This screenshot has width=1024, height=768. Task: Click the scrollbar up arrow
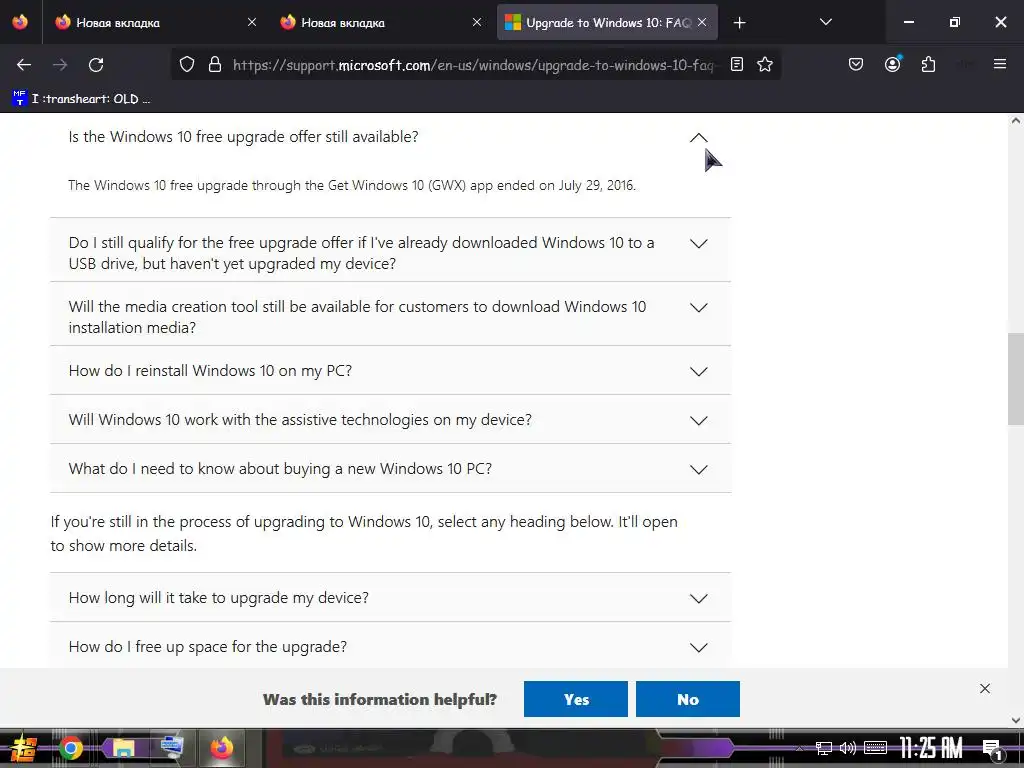point(1016,120)
